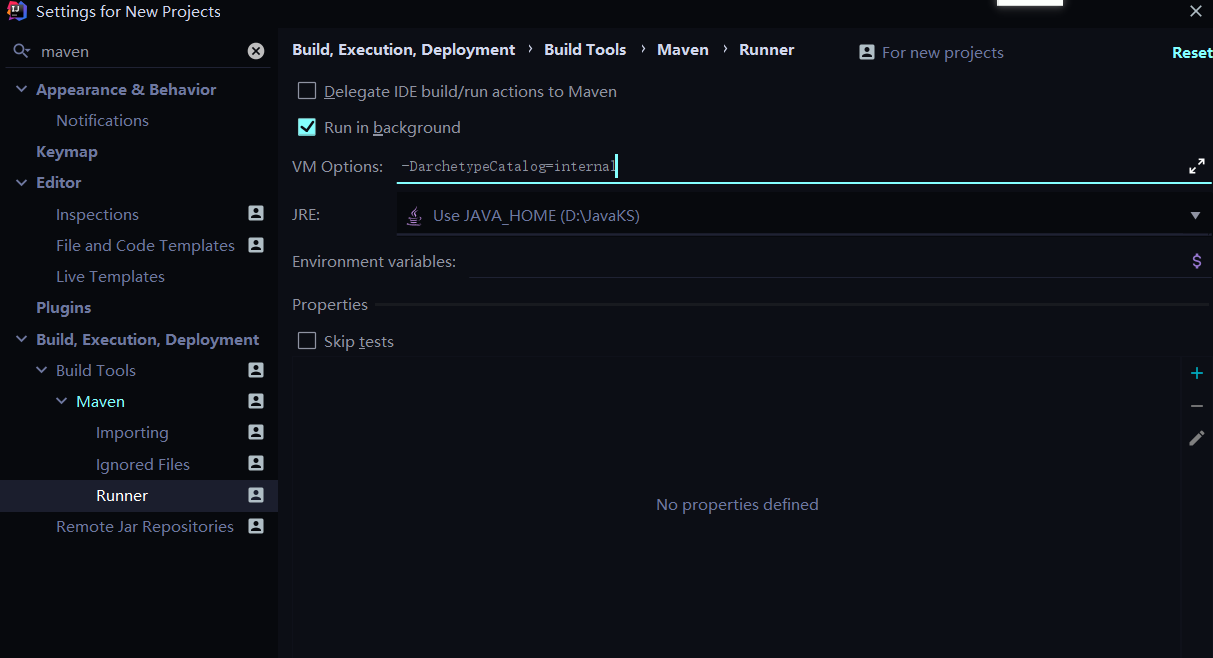The image size is (1213, 658).
Task: Click the project-level icon beside File and Code Templates
Action: (256, 244)
